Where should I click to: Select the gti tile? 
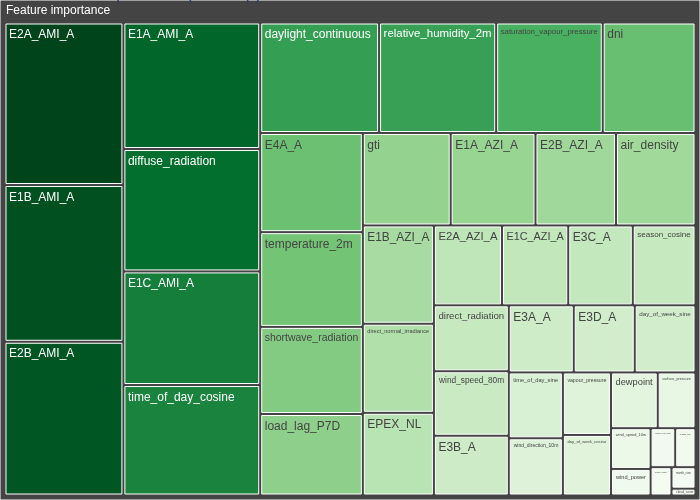tap(407, 179)
